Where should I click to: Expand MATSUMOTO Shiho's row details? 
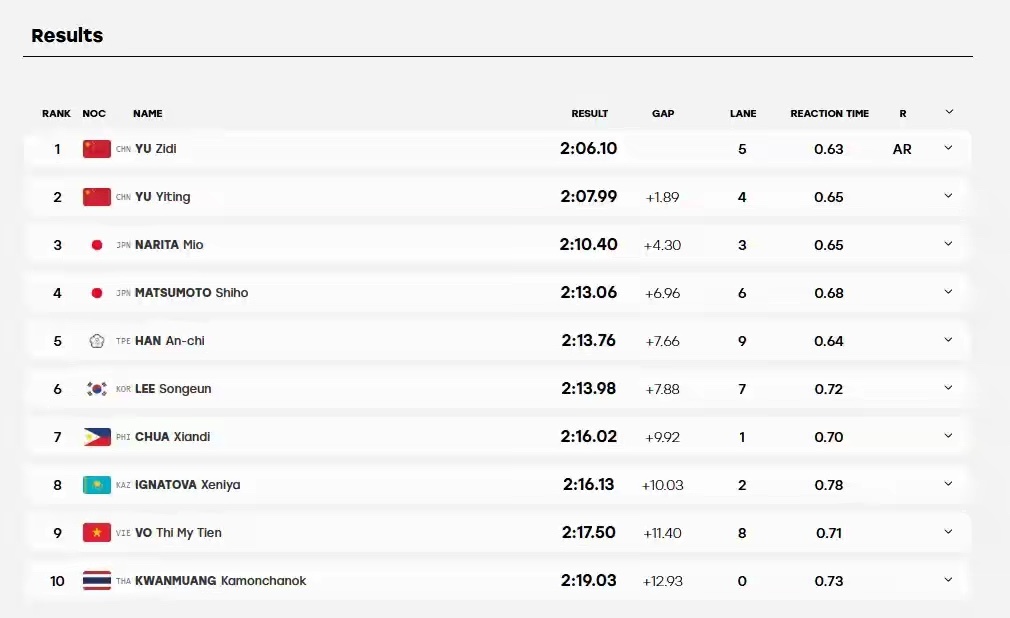948,292
